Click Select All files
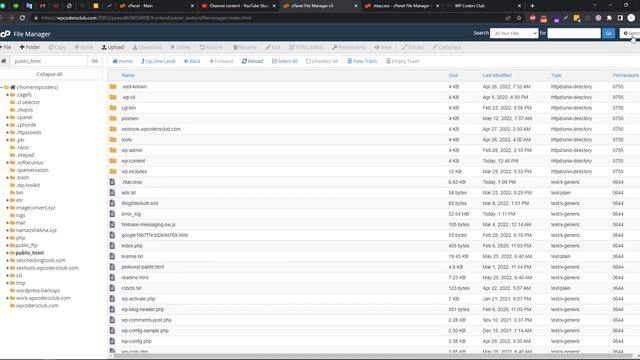Viewport: 640px width, 360px height. 285,61
